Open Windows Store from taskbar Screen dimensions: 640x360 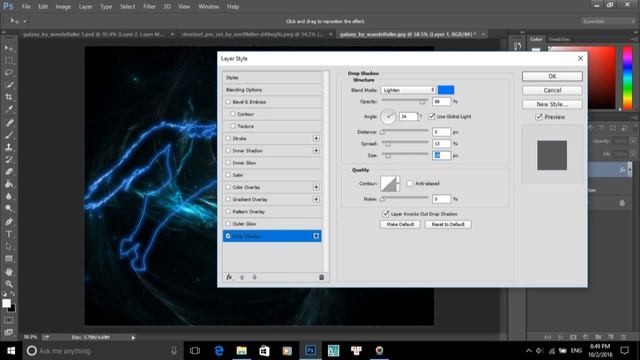(x=264, y=350)
